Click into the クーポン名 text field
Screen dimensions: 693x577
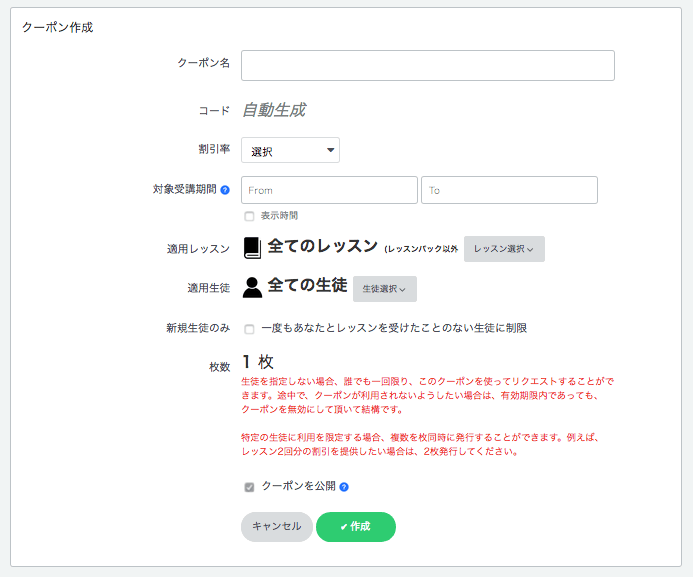pos(428,65)
